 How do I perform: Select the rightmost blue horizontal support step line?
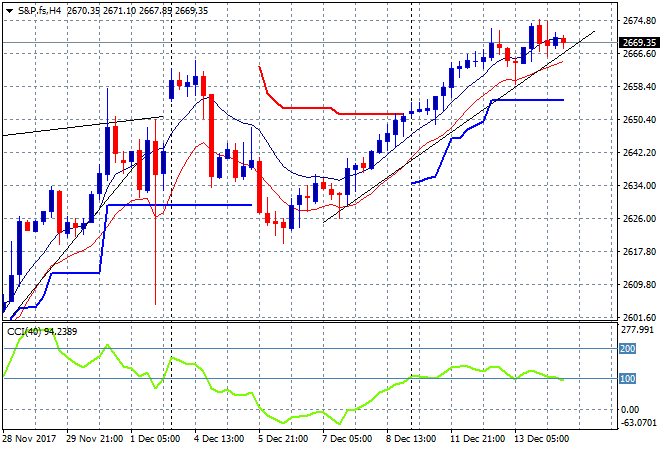pyautogui.click(x=530, y=99)
